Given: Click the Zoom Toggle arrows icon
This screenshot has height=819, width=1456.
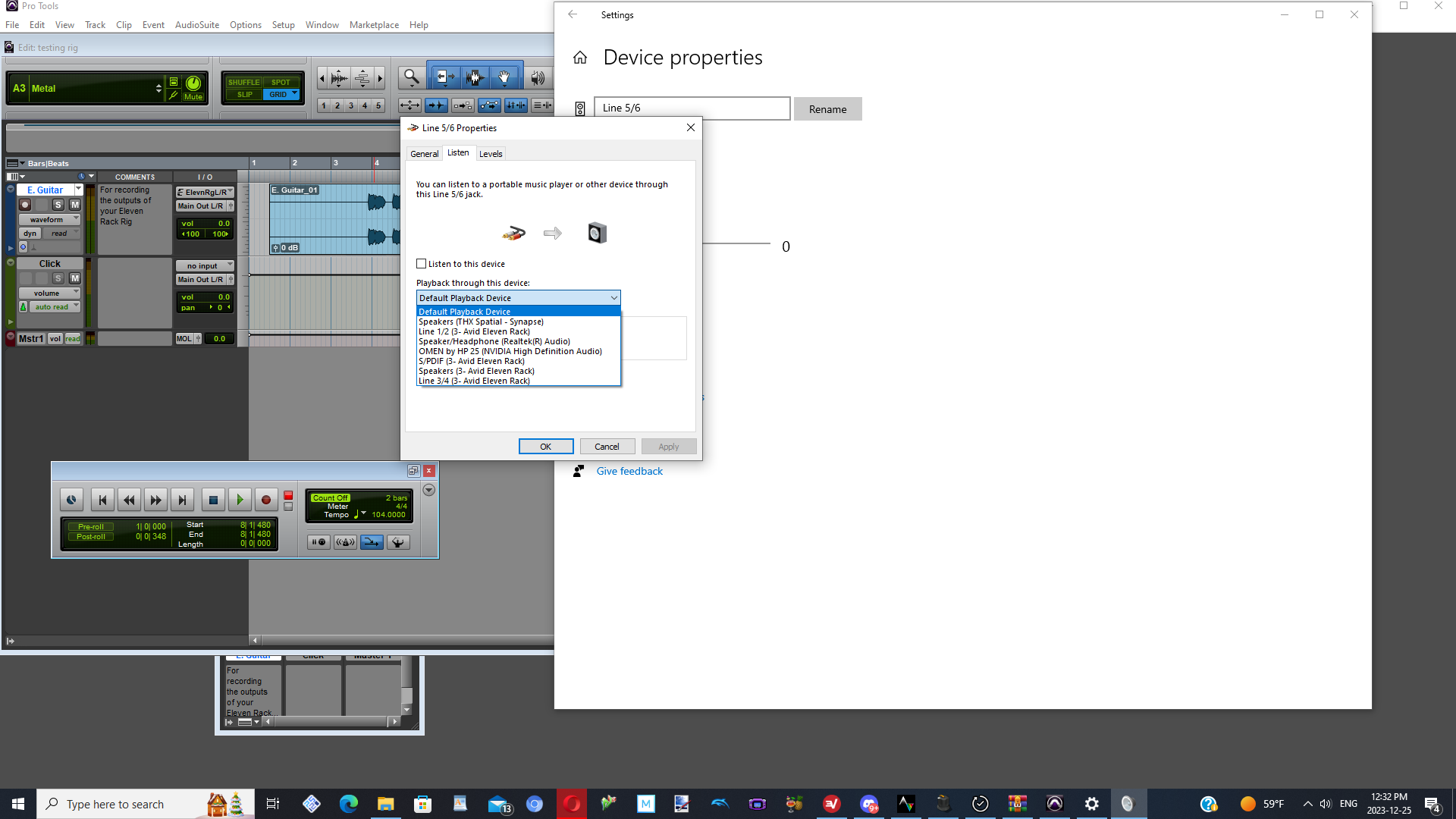Looking at the screenshot, I should (x=409, y=105).
